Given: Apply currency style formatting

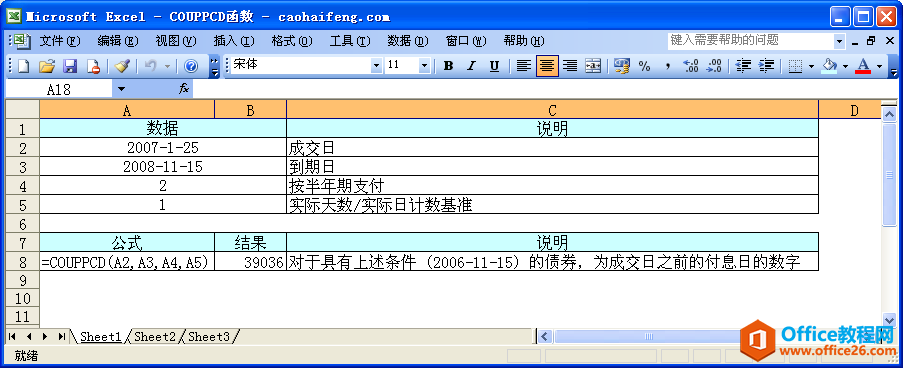Looking at the screenshot, I should coord(621,66).
